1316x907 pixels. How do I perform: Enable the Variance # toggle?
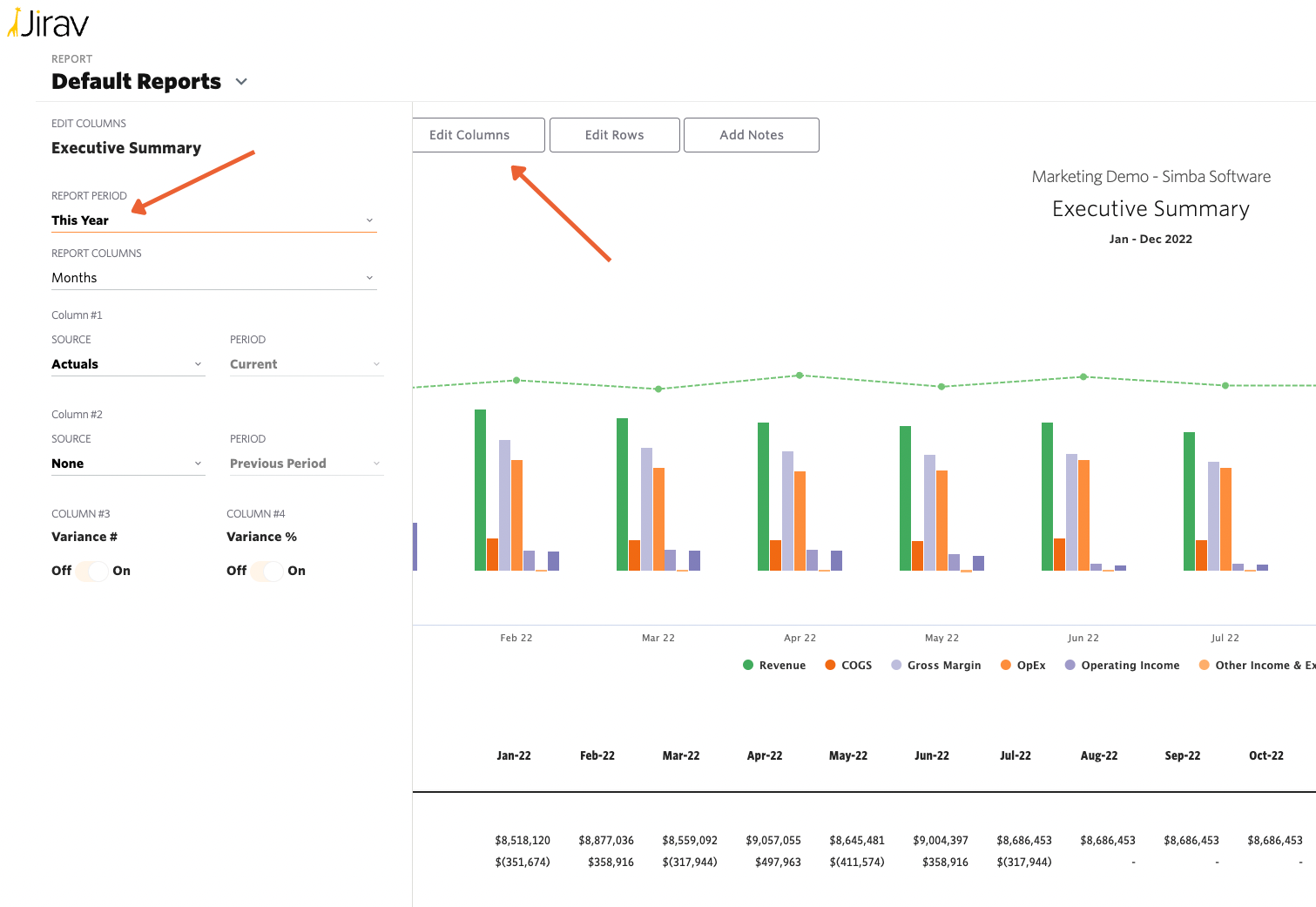tap(92, 571)
